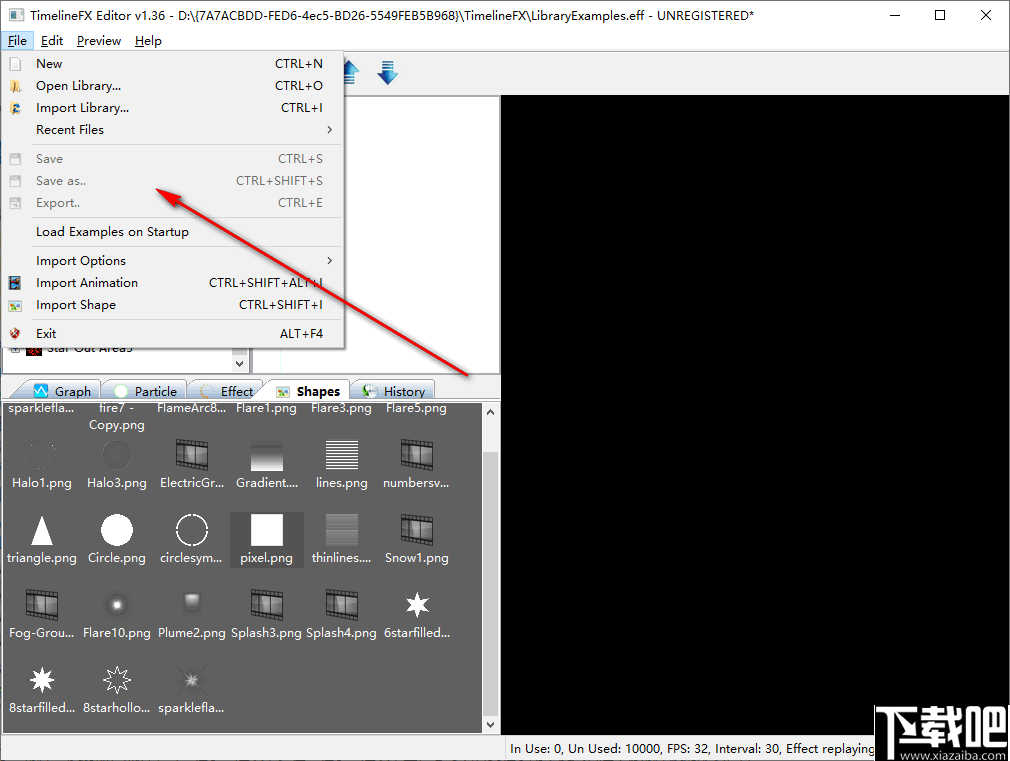Click Import Shape in the File menu
The width and height of the screenshot is (1010, 761).
coord(74,304)
